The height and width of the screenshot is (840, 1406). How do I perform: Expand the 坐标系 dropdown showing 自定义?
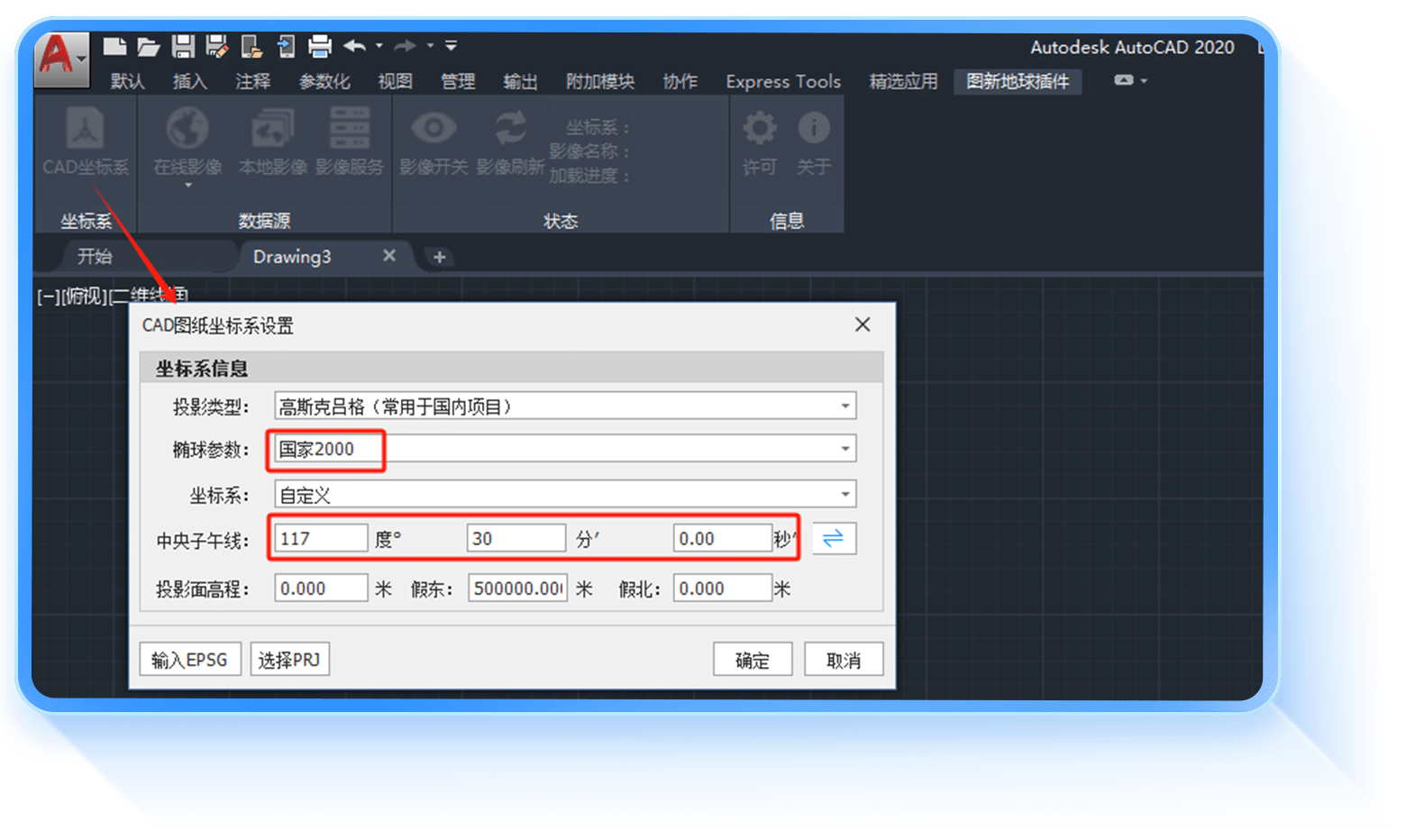pos(845,495)
